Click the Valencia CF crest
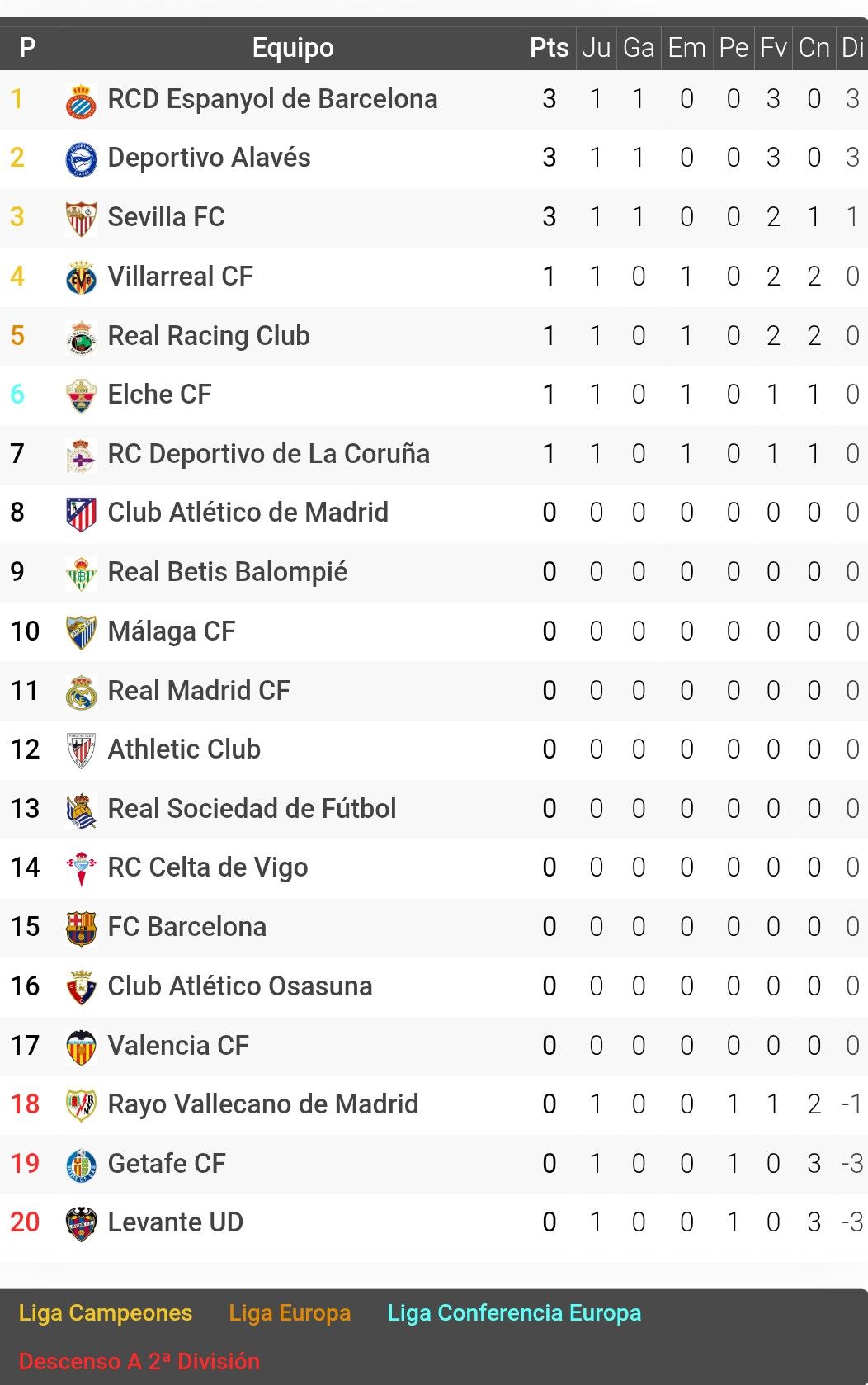 [81, 1047]
